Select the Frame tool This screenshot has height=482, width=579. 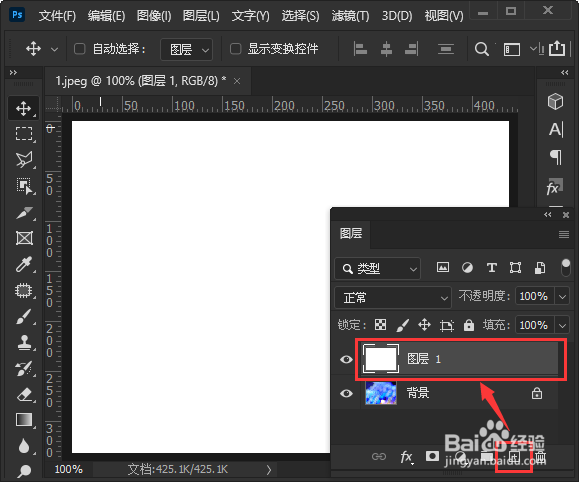tap(24, 238)
